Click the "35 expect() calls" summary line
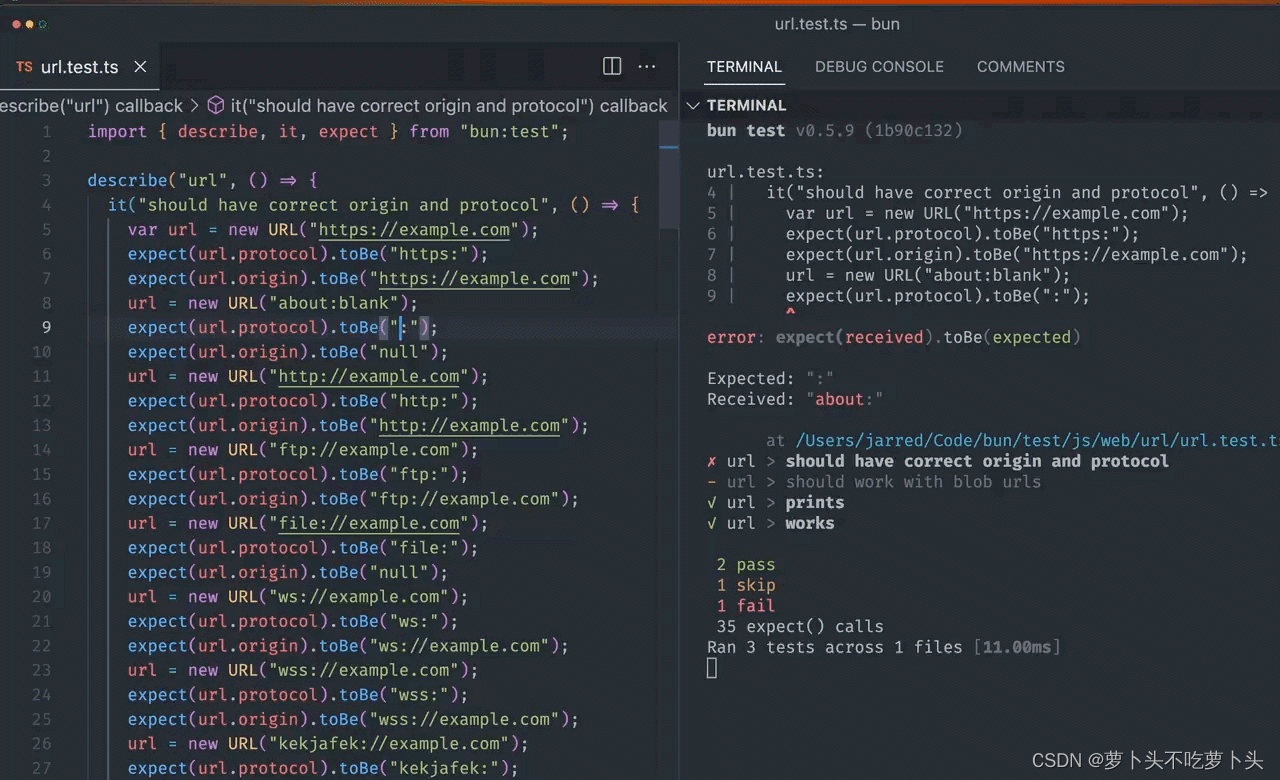 (800, 627)
